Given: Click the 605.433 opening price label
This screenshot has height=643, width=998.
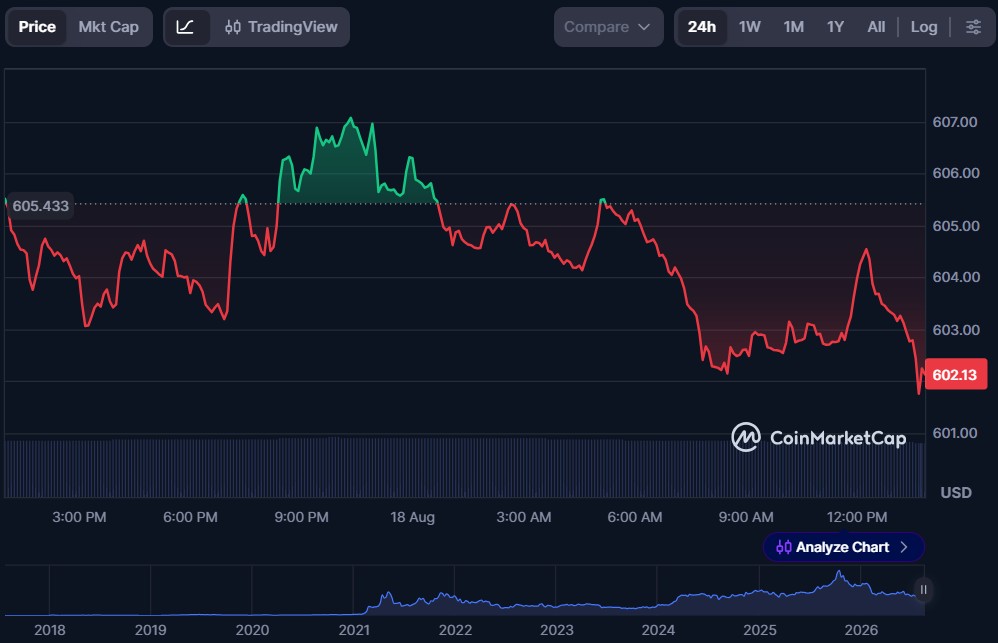Looking at the screenshot, I should tap(41, 206).
